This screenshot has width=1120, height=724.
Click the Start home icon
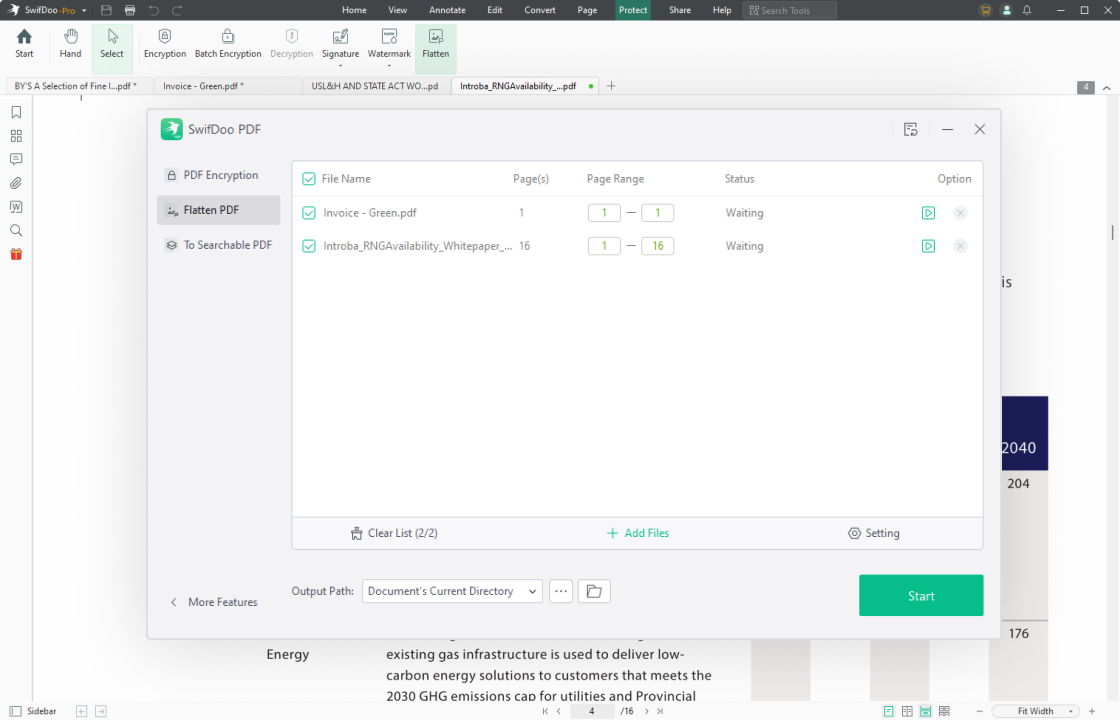click(24, 44)
